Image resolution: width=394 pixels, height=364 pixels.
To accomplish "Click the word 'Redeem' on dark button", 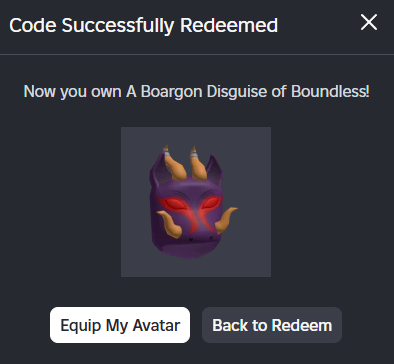I will point(302,325).
